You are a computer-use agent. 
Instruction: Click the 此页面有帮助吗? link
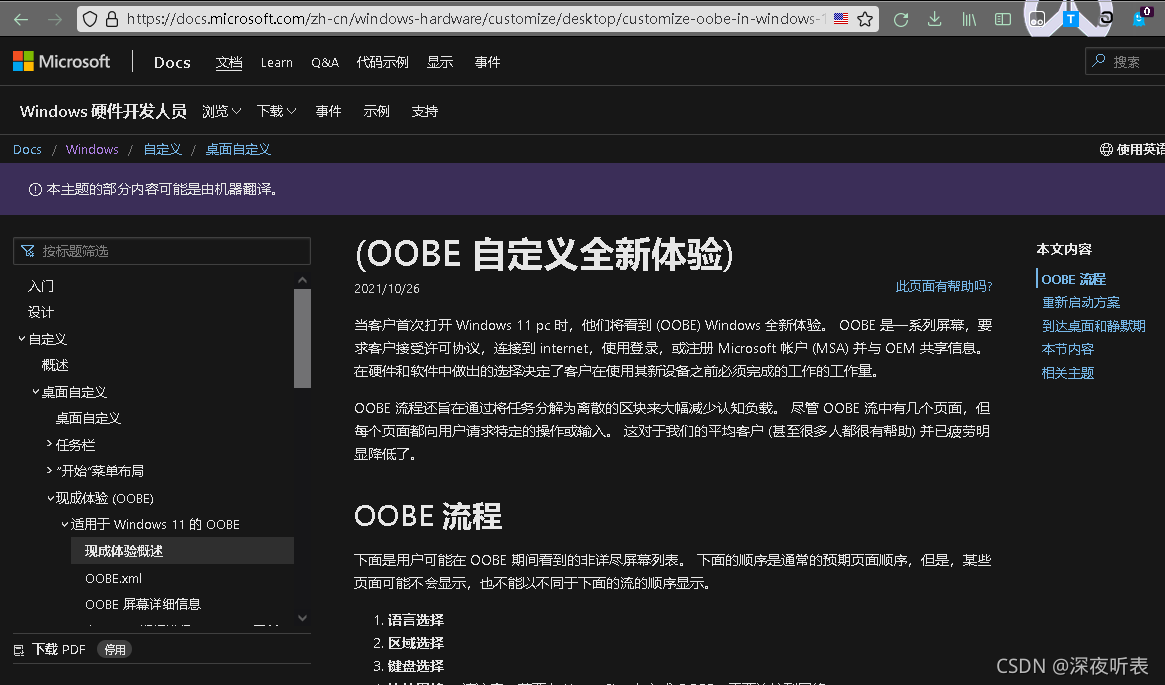pos(944,286)
